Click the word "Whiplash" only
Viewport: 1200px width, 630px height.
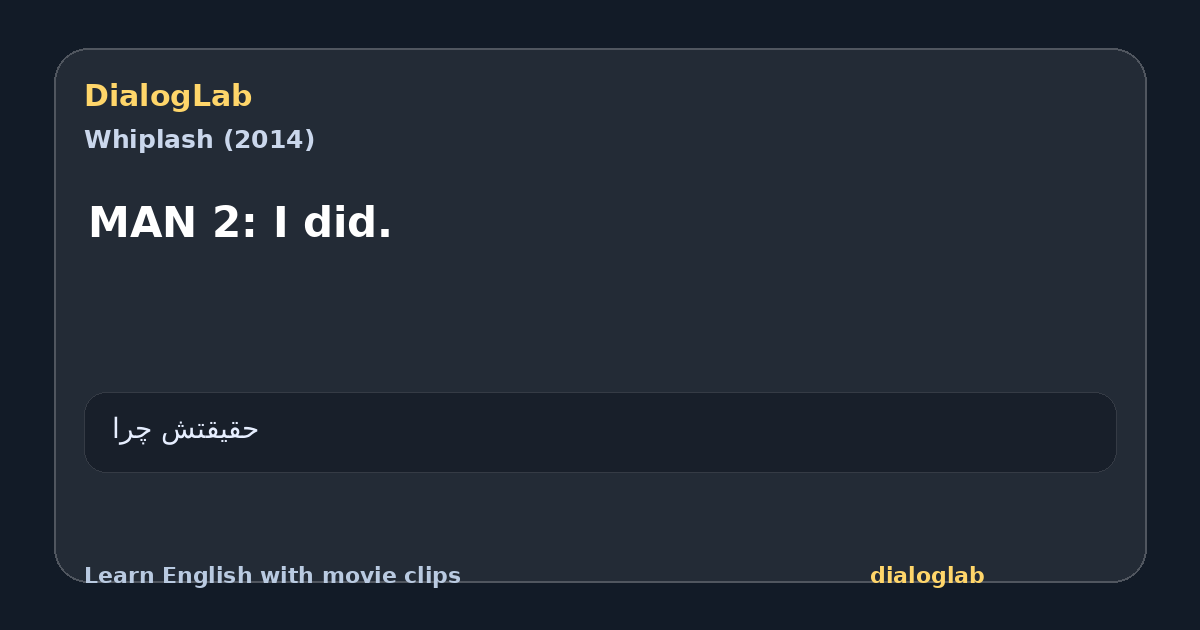[x=149, y=140]
